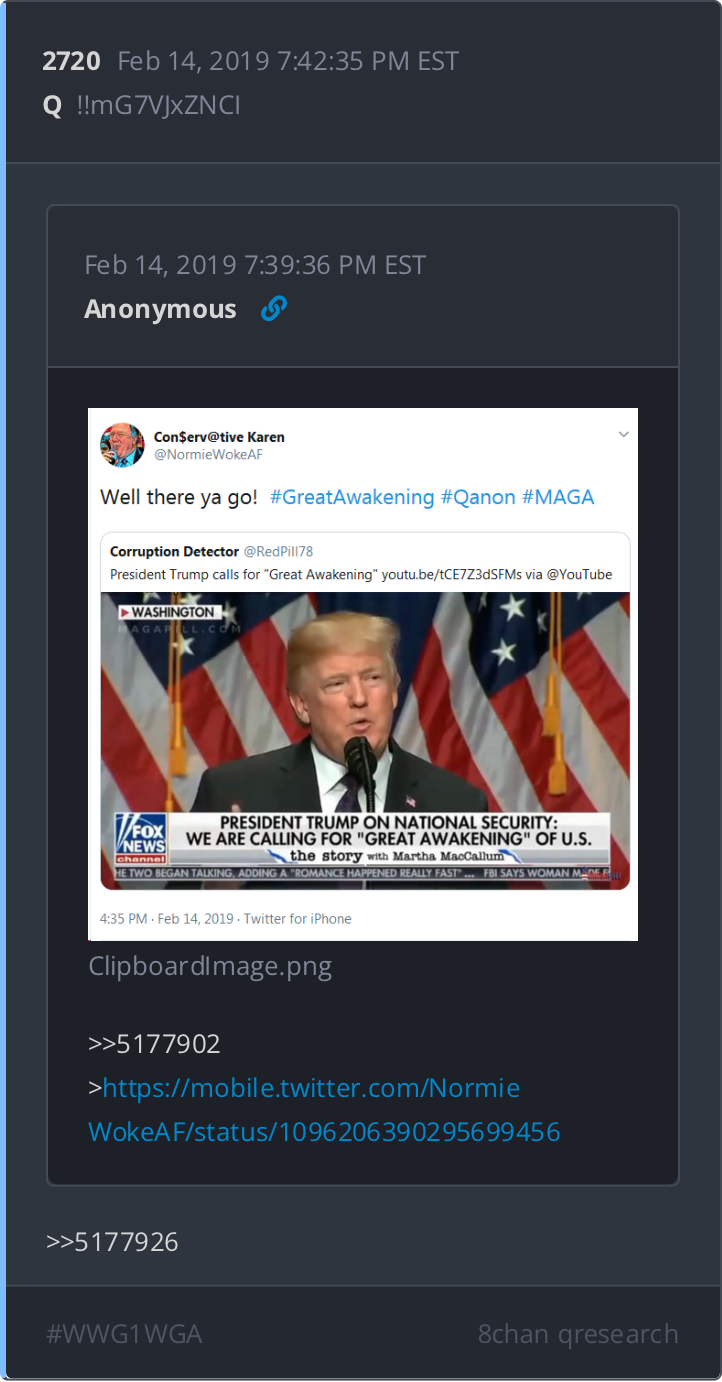Select the Feb 14, 2019 7:39:36 PM timestamp
The height and width of the screenshot is (1382, 722).
pyautogui.click(x=255, y=265)
